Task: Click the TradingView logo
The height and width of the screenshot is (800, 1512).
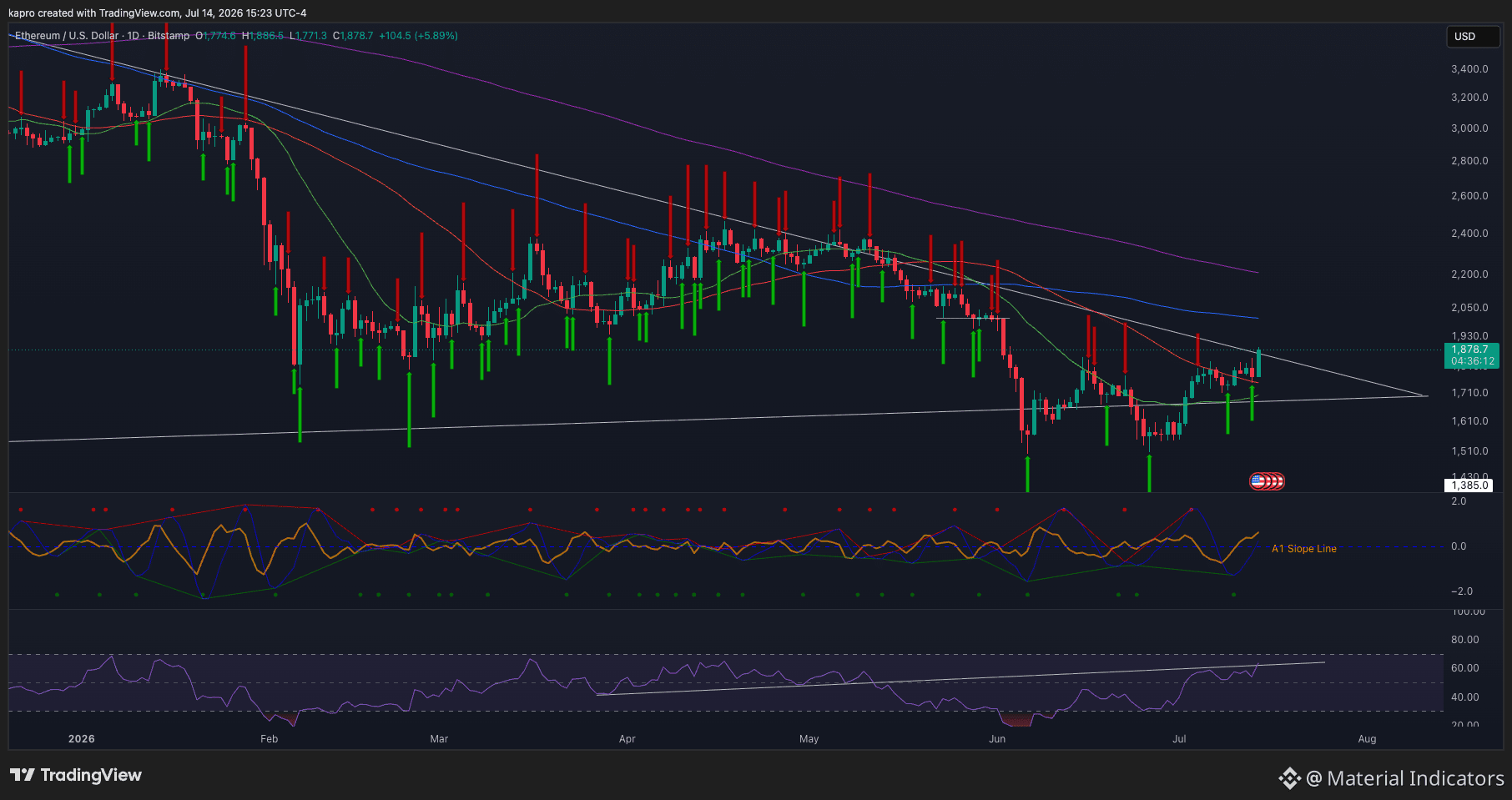Action: [76, 775]
